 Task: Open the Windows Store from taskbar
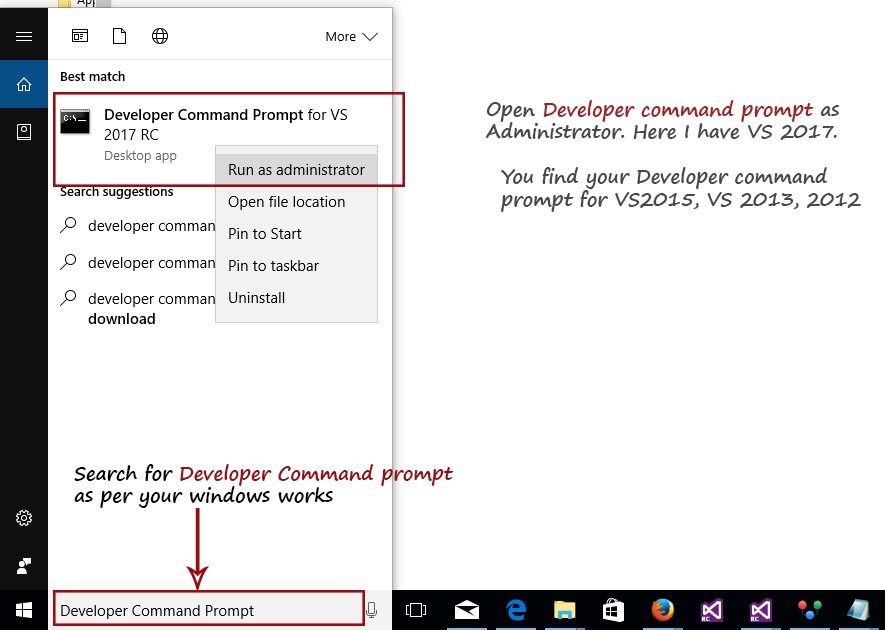point(614,610)
